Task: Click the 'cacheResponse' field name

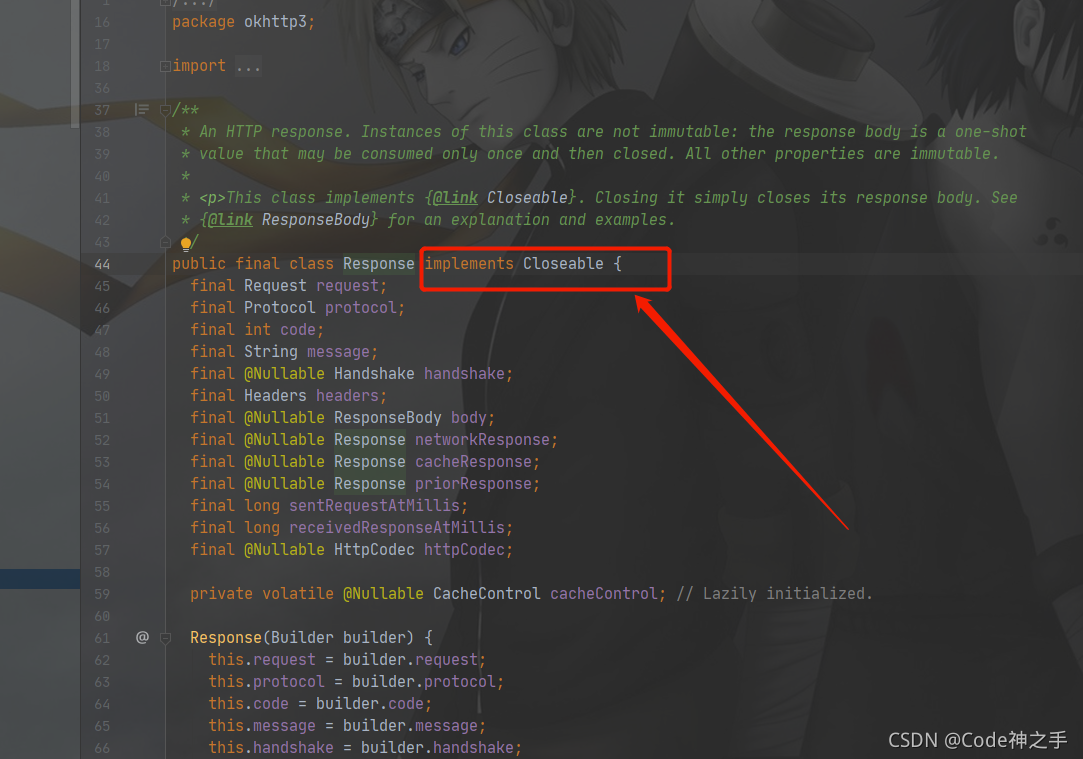Action: coord(473,462)
